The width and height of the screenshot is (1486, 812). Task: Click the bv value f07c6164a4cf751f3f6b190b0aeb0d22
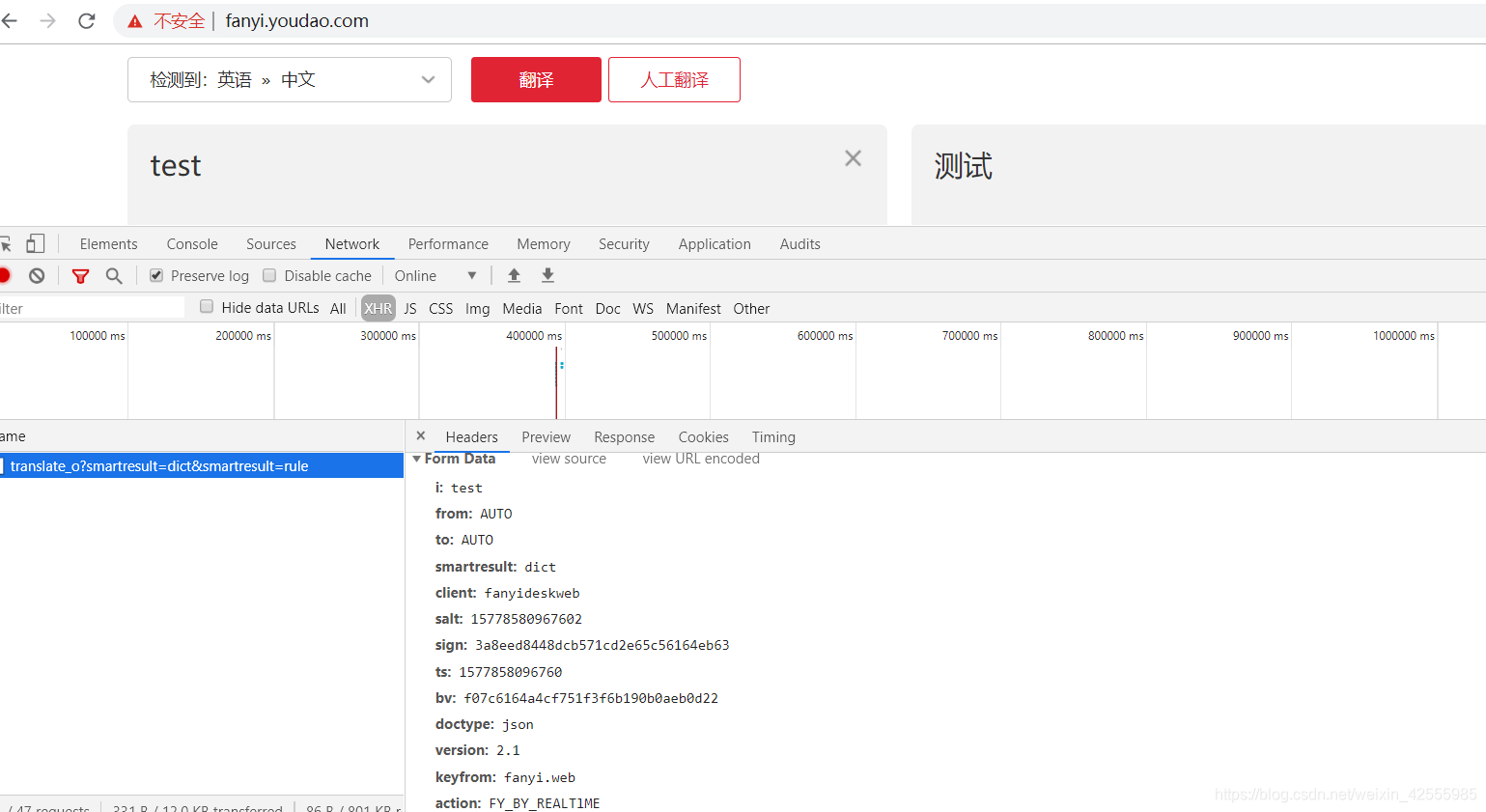click(591, 698)
